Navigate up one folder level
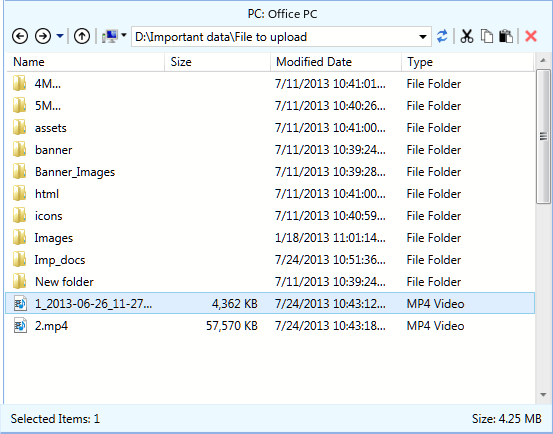The width and height of the screenshot is (553, 434). click(82, 36)
